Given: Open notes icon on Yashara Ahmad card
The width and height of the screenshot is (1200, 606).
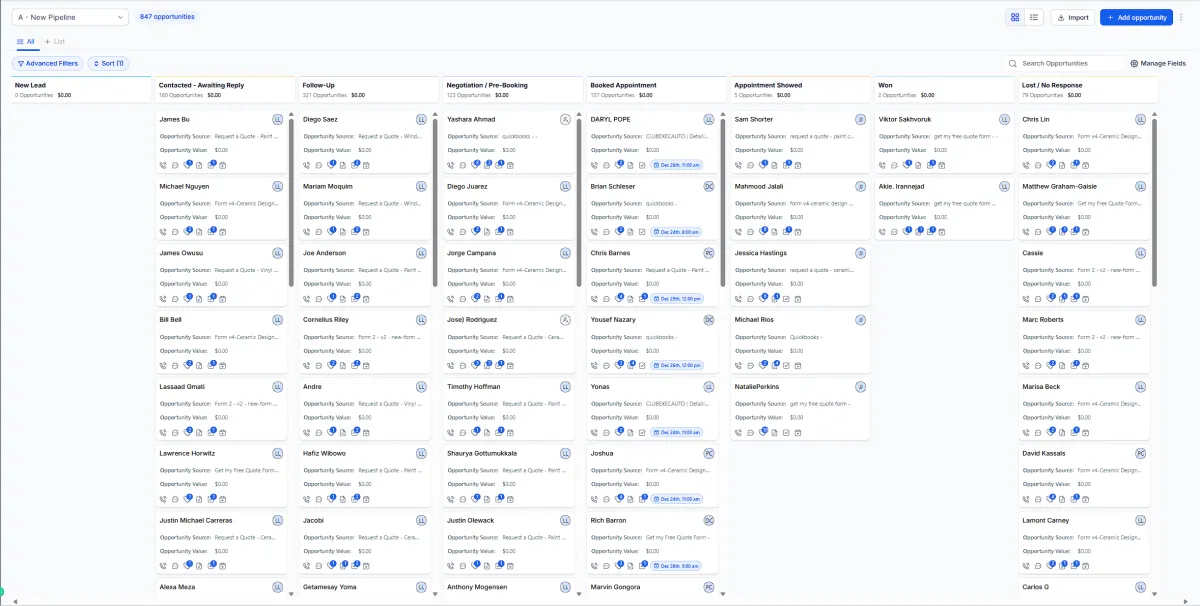Looking at the screenshot, I should pos(486,165).
